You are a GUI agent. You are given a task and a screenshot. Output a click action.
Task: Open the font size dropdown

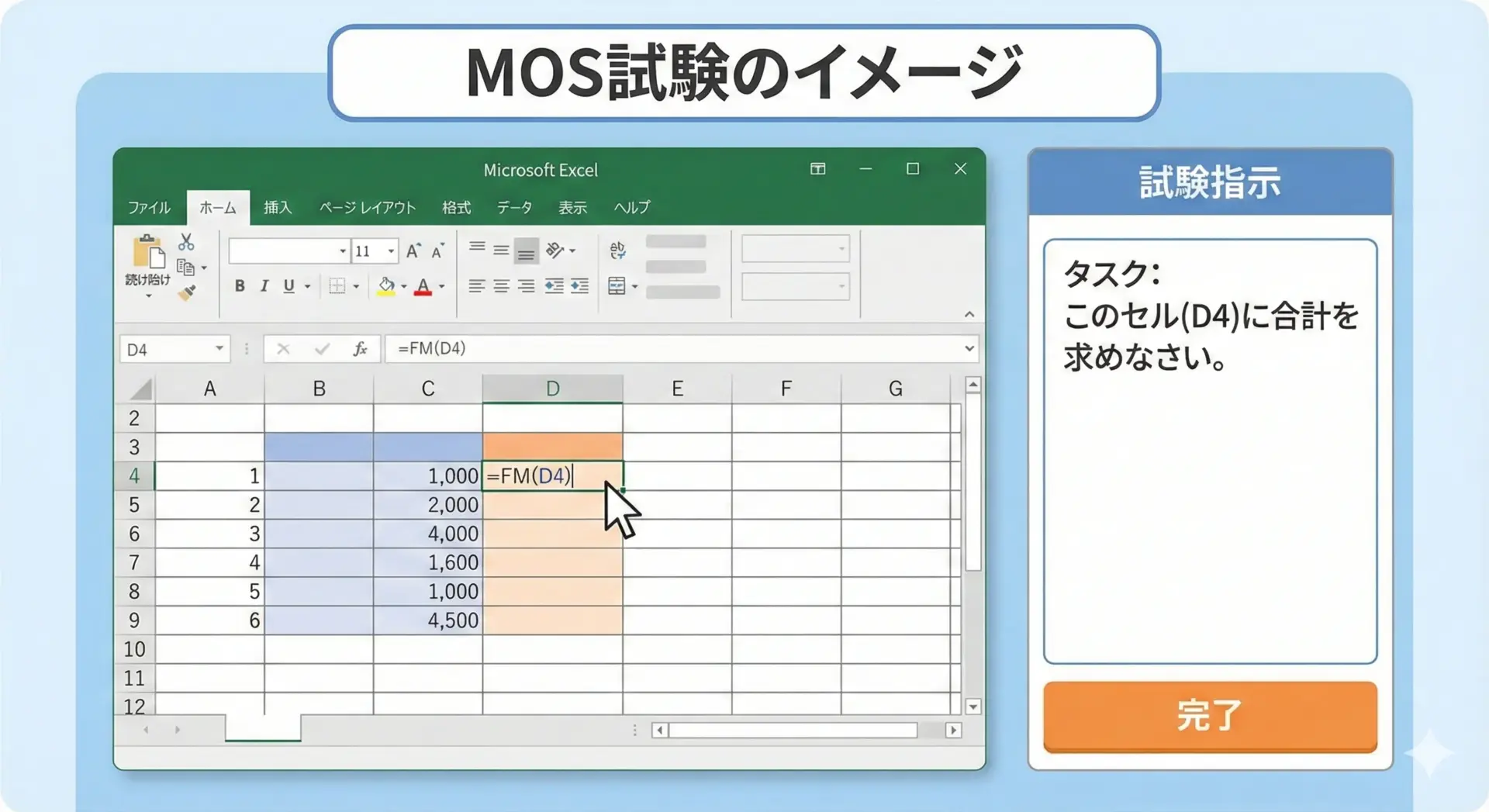pyautogui.click(x=391, y=251)
